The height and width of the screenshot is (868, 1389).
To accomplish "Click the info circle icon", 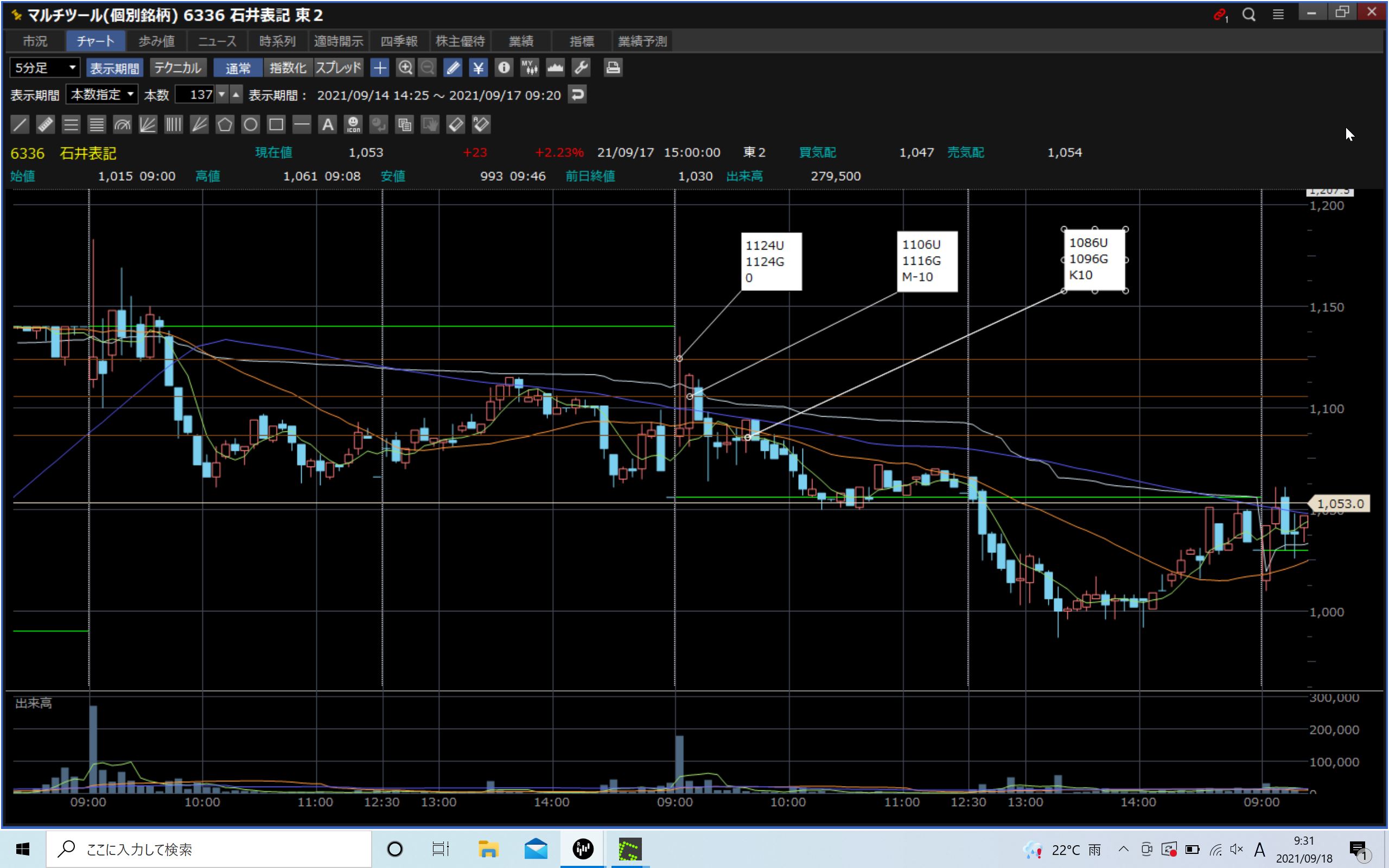I will [x=504, y=68].
